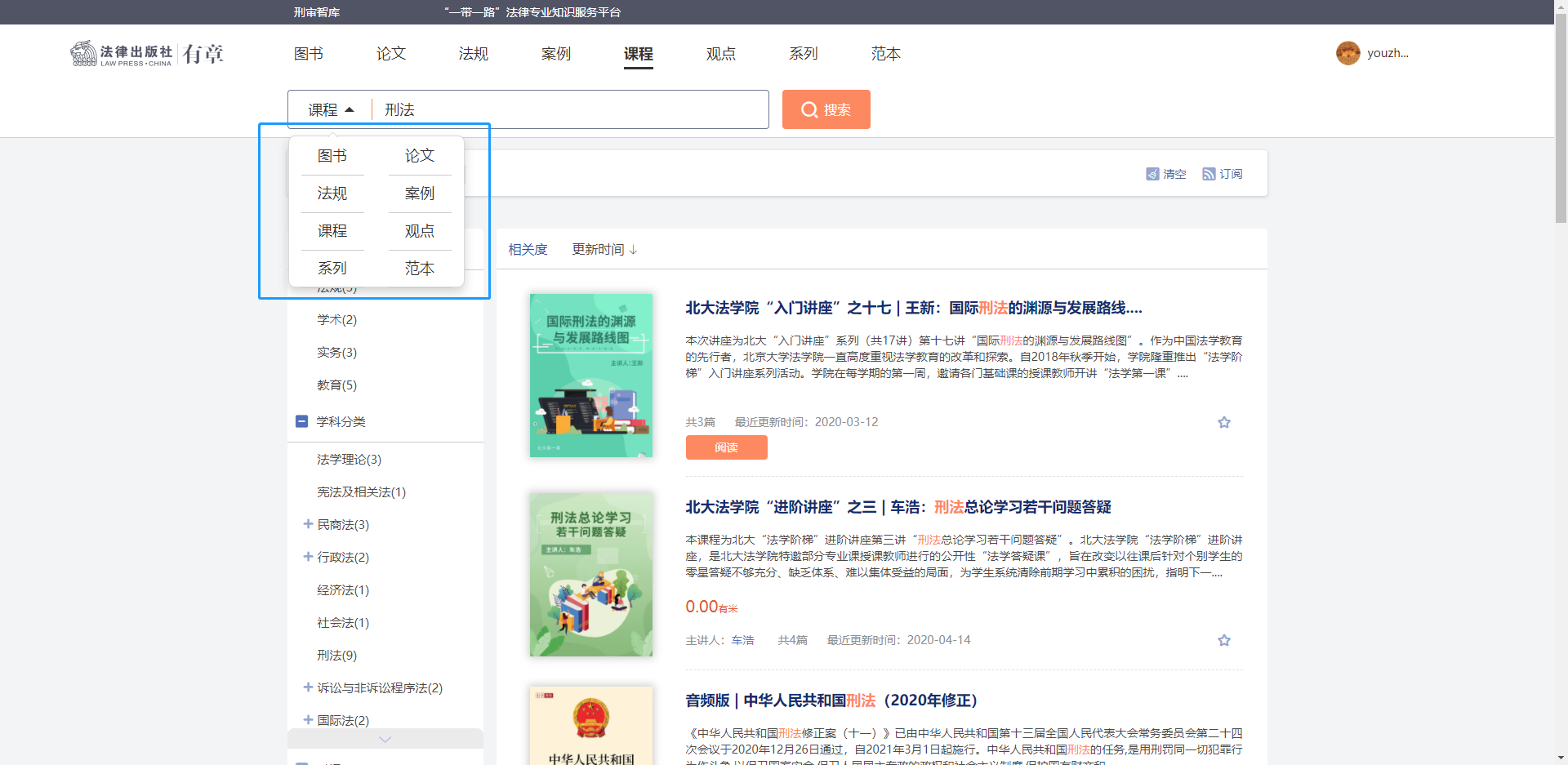Favorite the 国际刑法 lecture with star icon
This screenshot has width=1568, height=765.
1223,422
